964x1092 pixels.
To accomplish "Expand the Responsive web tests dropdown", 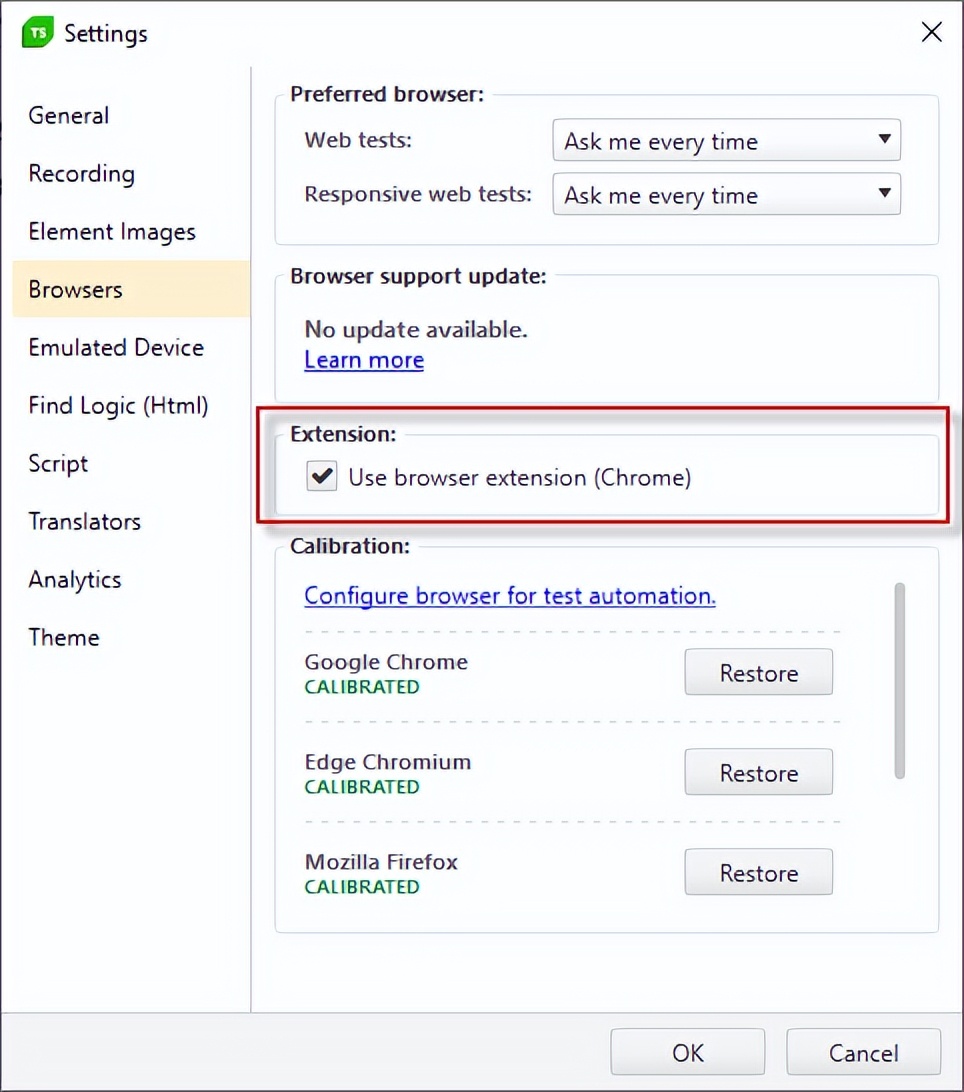I will coord(726,195).
